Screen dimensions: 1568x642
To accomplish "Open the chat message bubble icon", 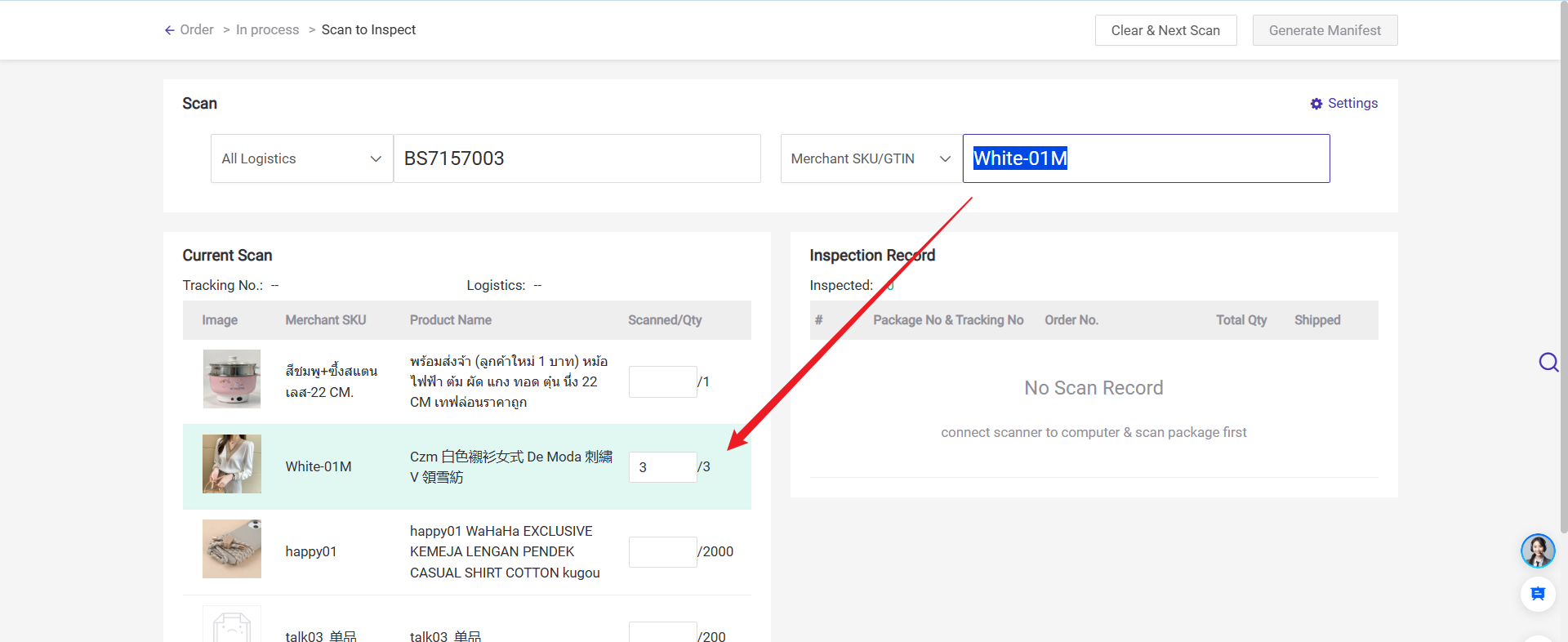I will coord(1538,594).
